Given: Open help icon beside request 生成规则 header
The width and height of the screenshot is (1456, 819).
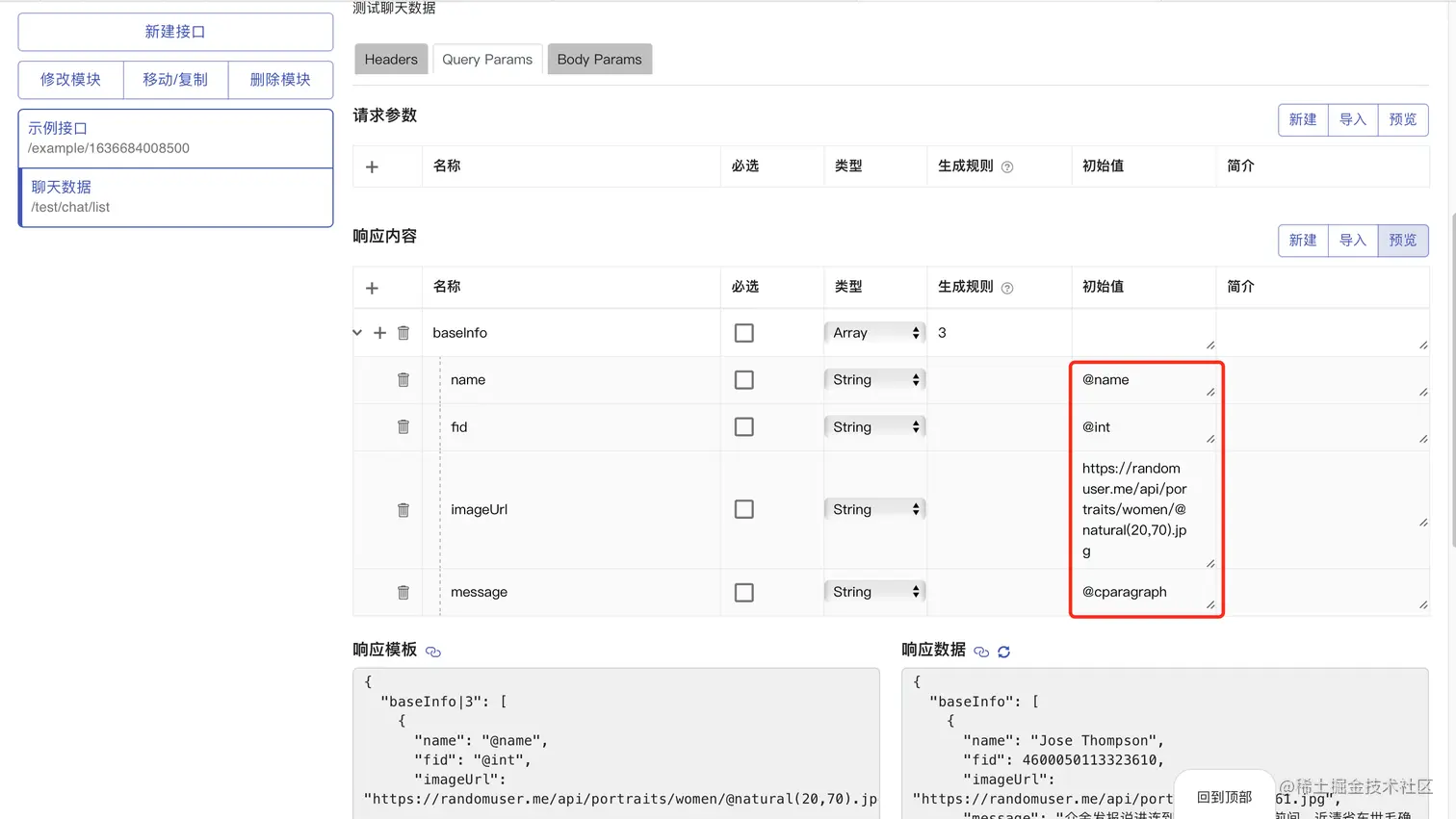Looking at the screenshot, I should point(1007,167).
